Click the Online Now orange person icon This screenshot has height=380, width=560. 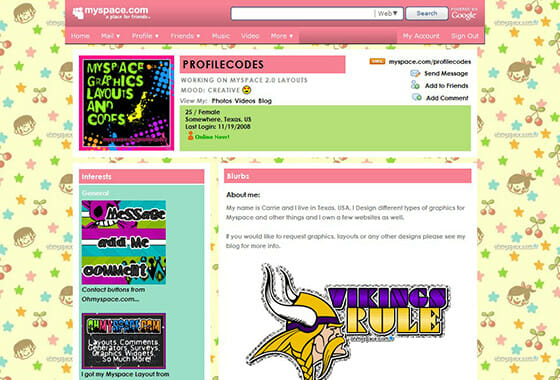point(190,136)
